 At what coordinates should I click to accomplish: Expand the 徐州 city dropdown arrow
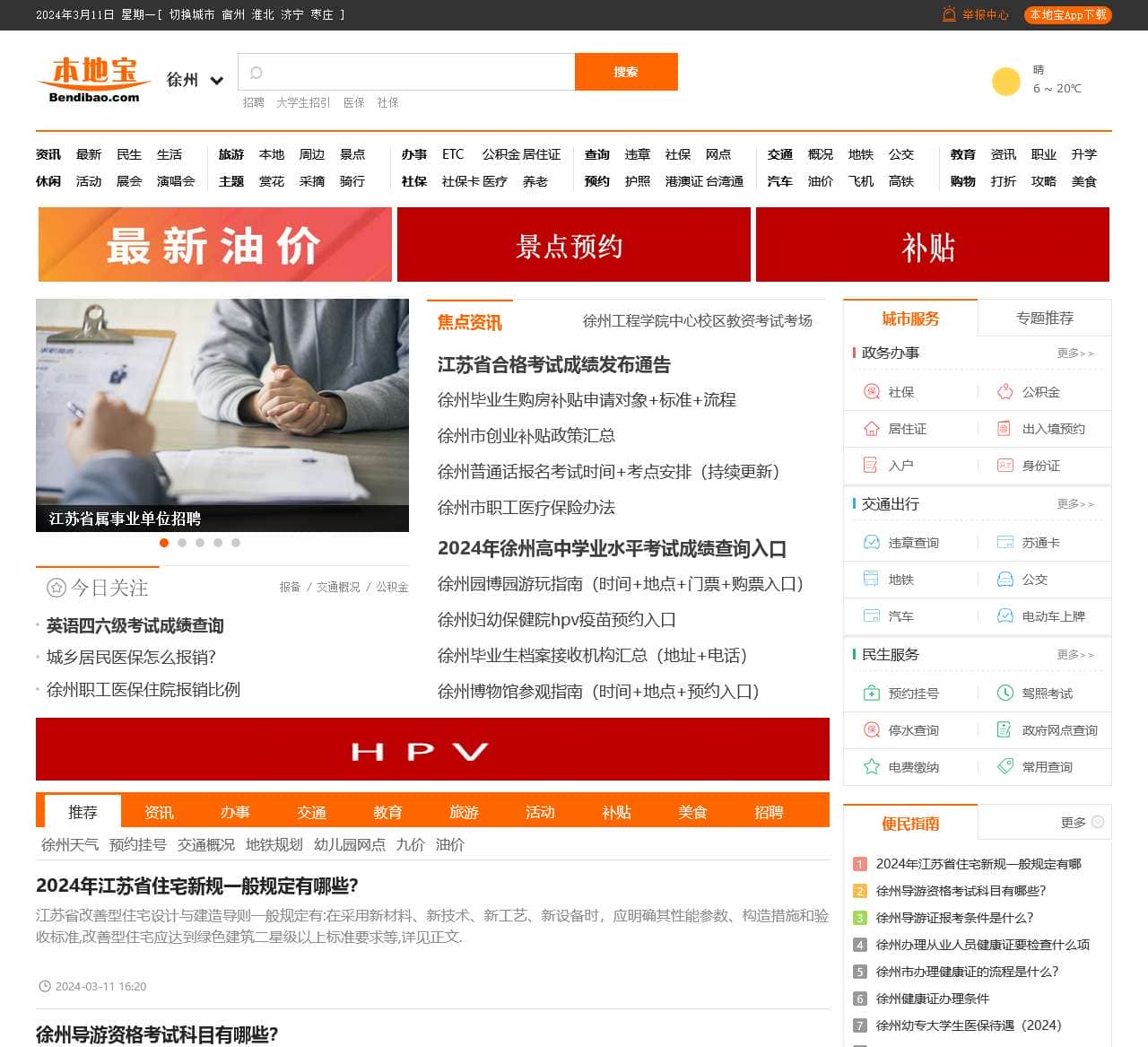pyautogui.click(x=216, y=81)
